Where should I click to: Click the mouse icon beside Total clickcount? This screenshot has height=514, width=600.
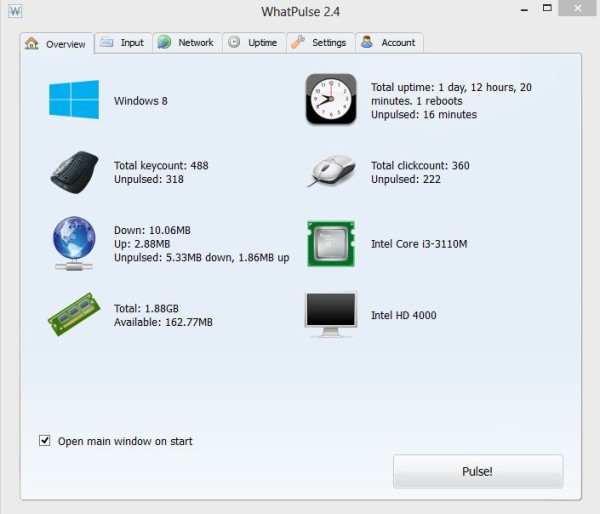331,171
